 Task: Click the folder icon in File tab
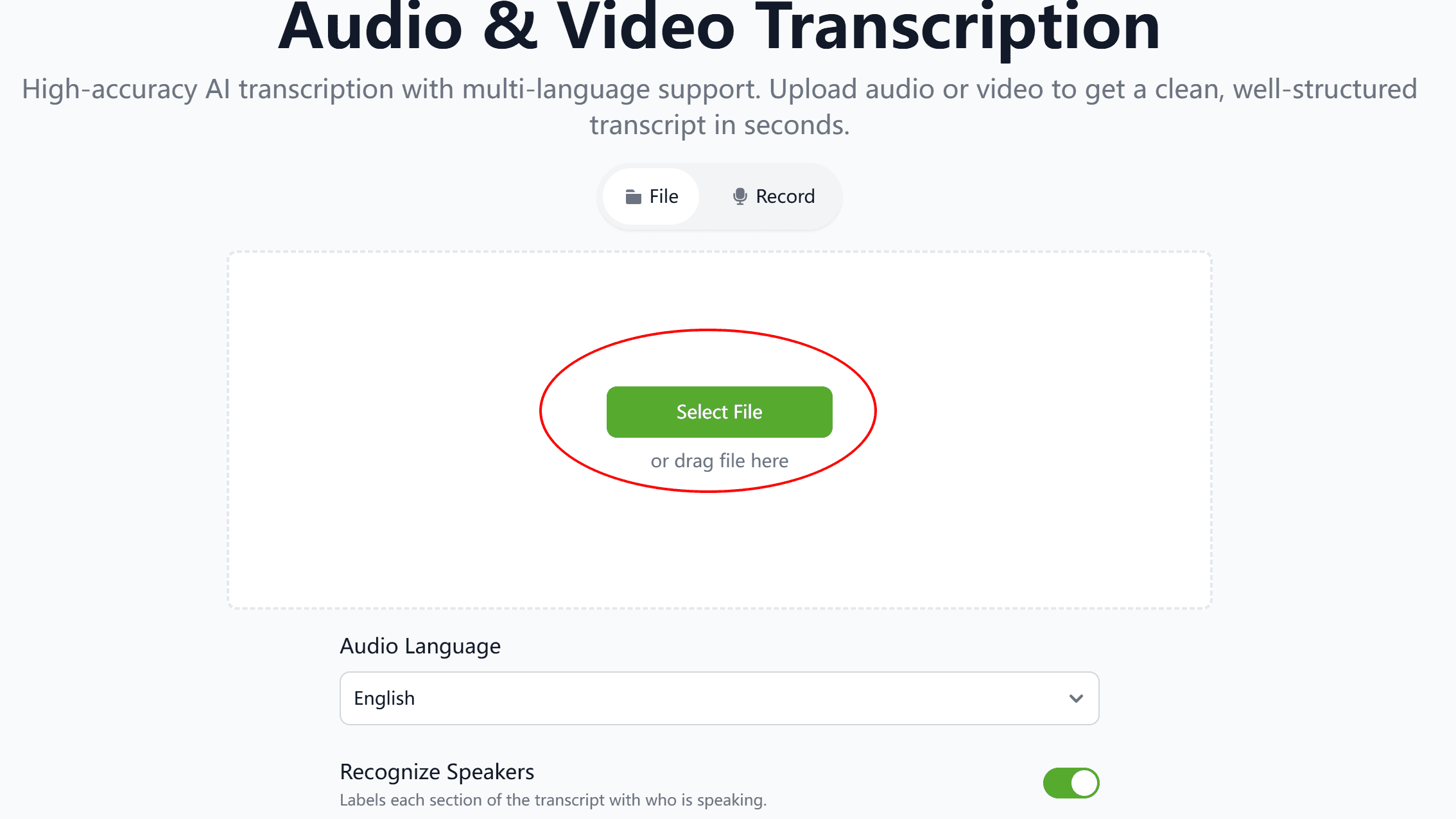(634, 196)
